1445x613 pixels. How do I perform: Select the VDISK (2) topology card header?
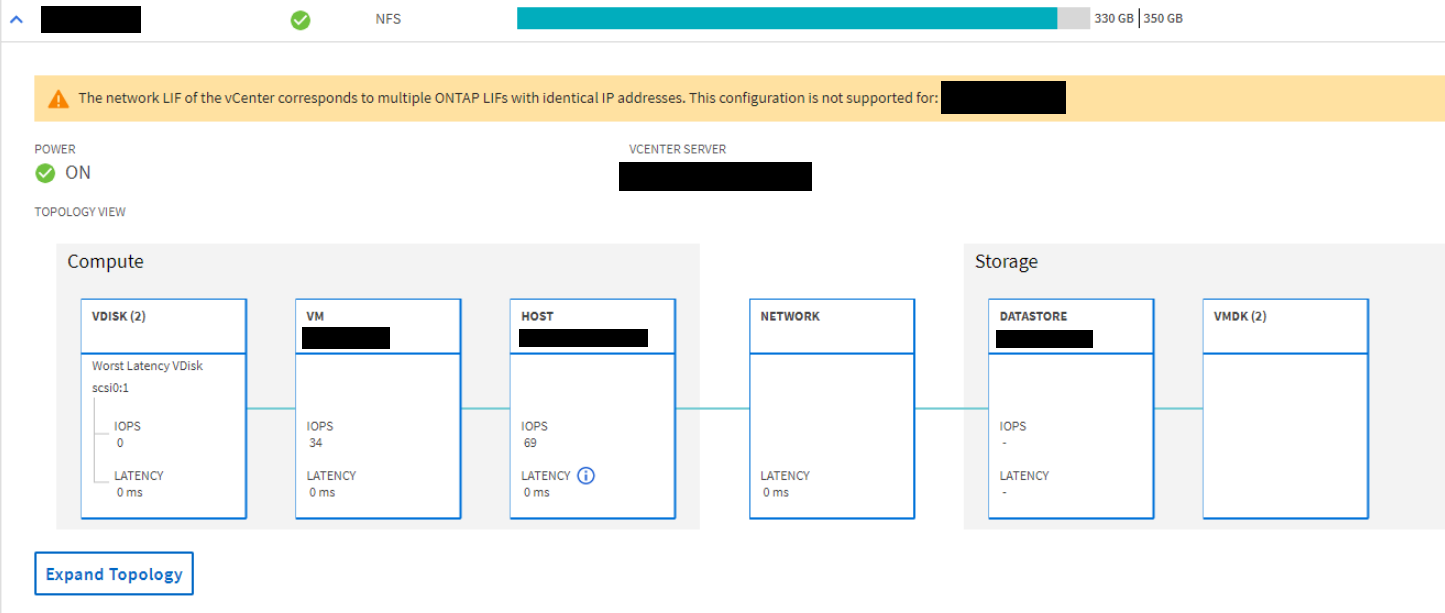[x=164, y=325]
